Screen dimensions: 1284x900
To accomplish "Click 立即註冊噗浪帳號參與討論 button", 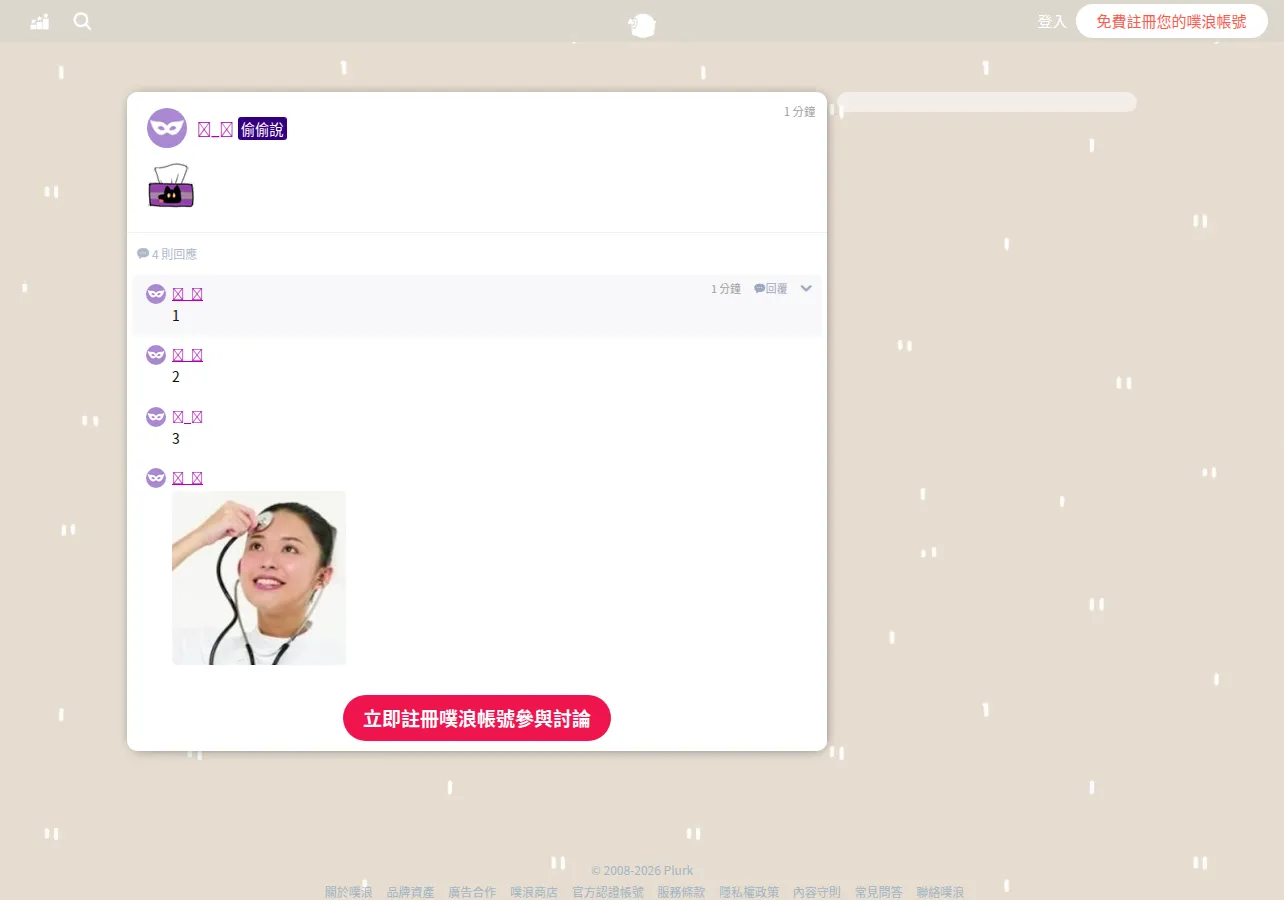I will (477, 718).
